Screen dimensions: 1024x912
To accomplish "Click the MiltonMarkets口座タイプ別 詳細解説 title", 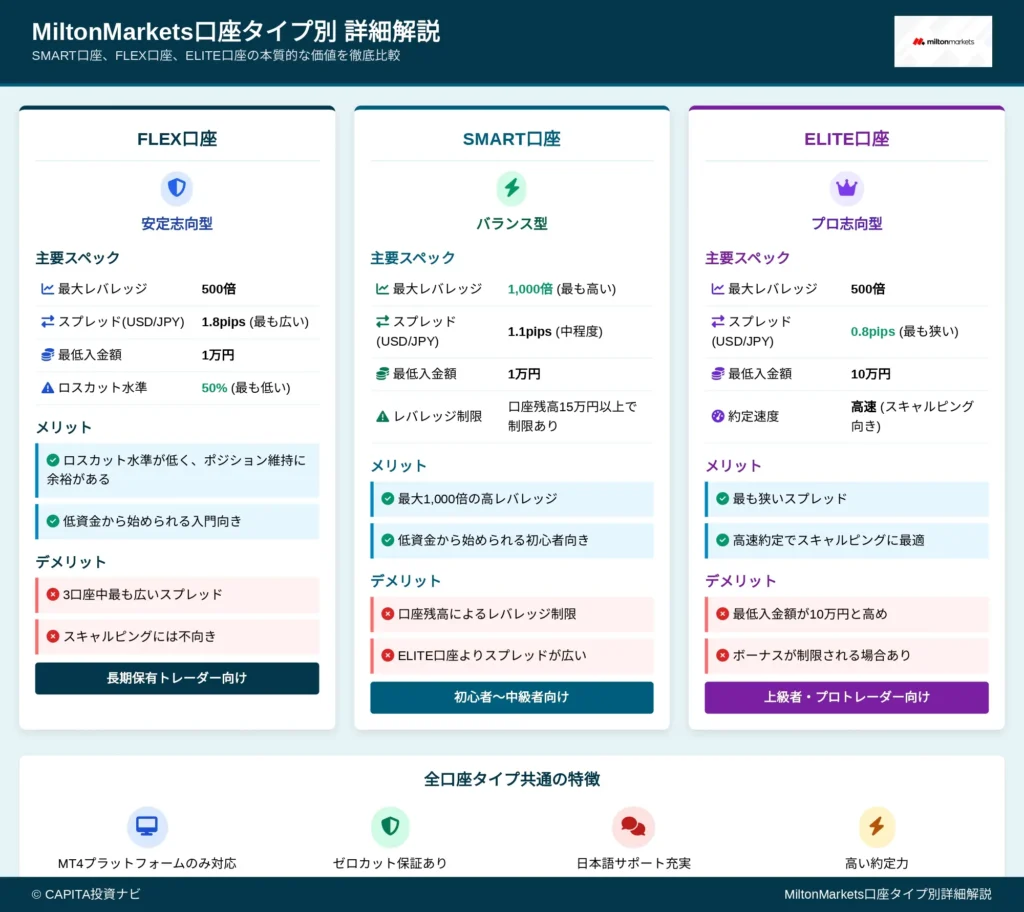I will (x=236, y=31).
